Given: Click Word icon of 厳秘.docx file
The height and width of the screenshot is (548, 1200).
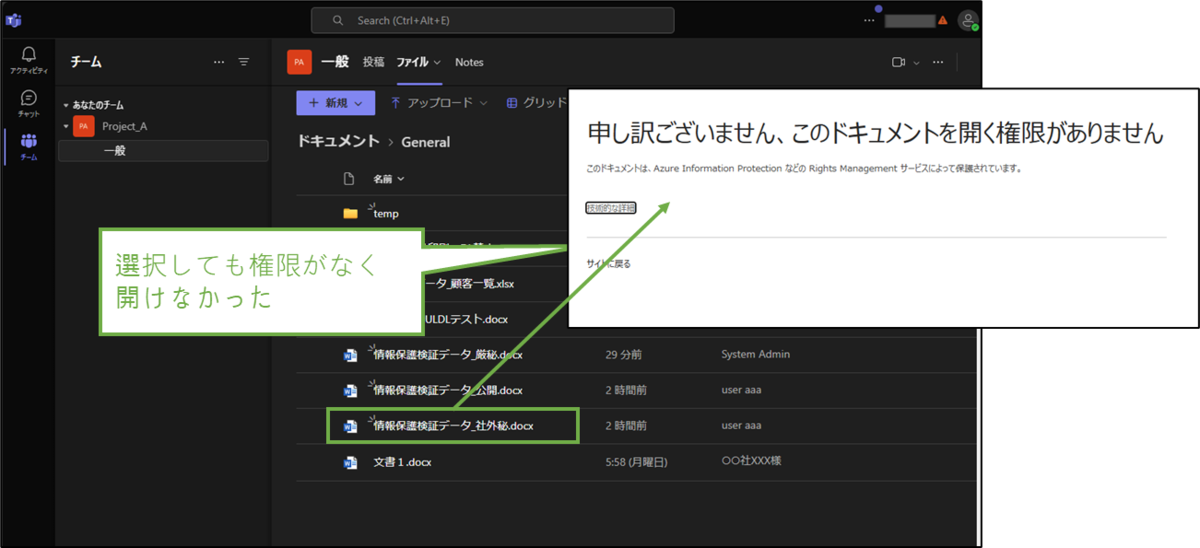Looking at the screenshot, I should [350, 355].
